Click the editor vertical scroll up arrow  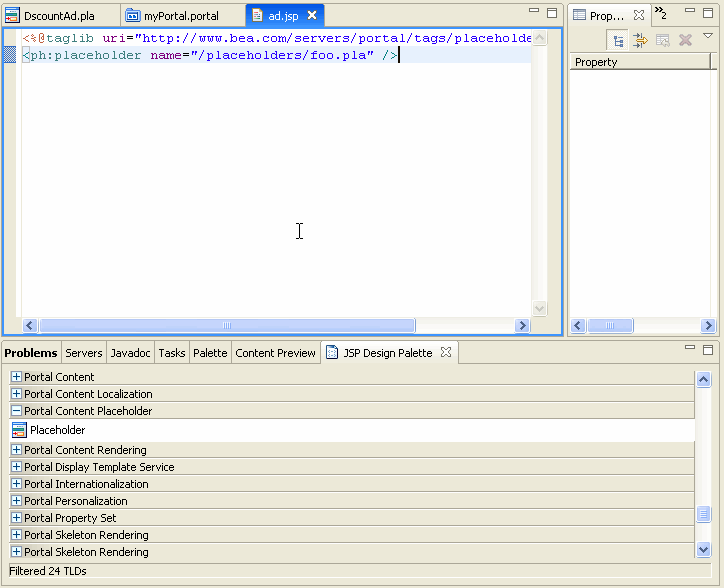point(539,38)
